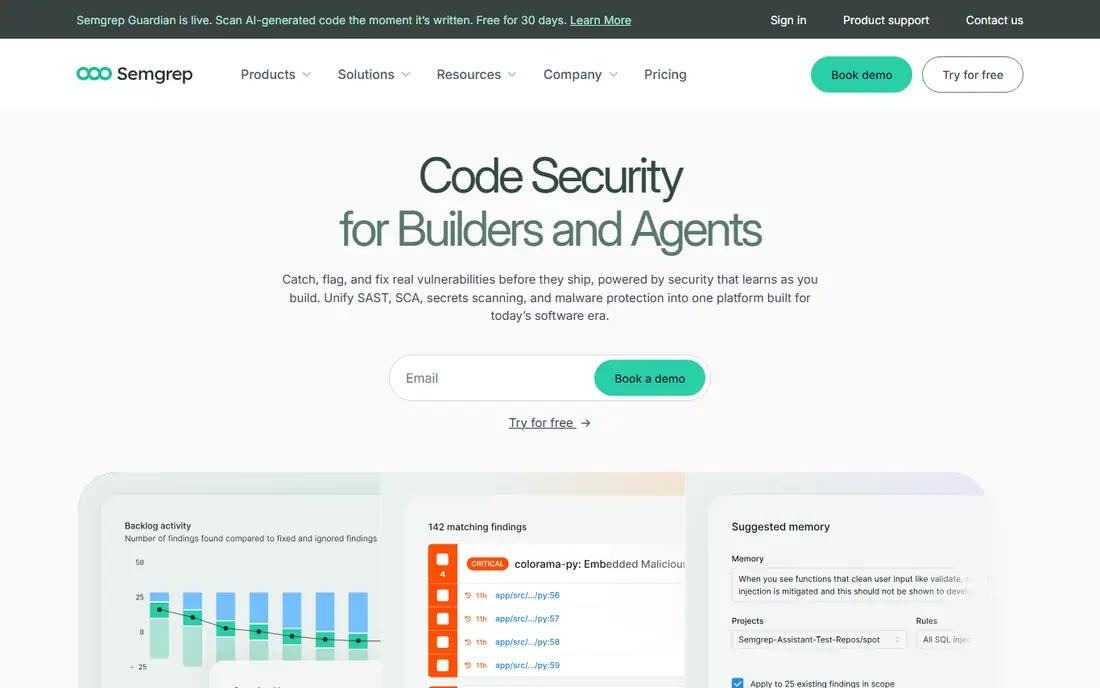
Task: Open the Sign in link
Action: point(788,20)
